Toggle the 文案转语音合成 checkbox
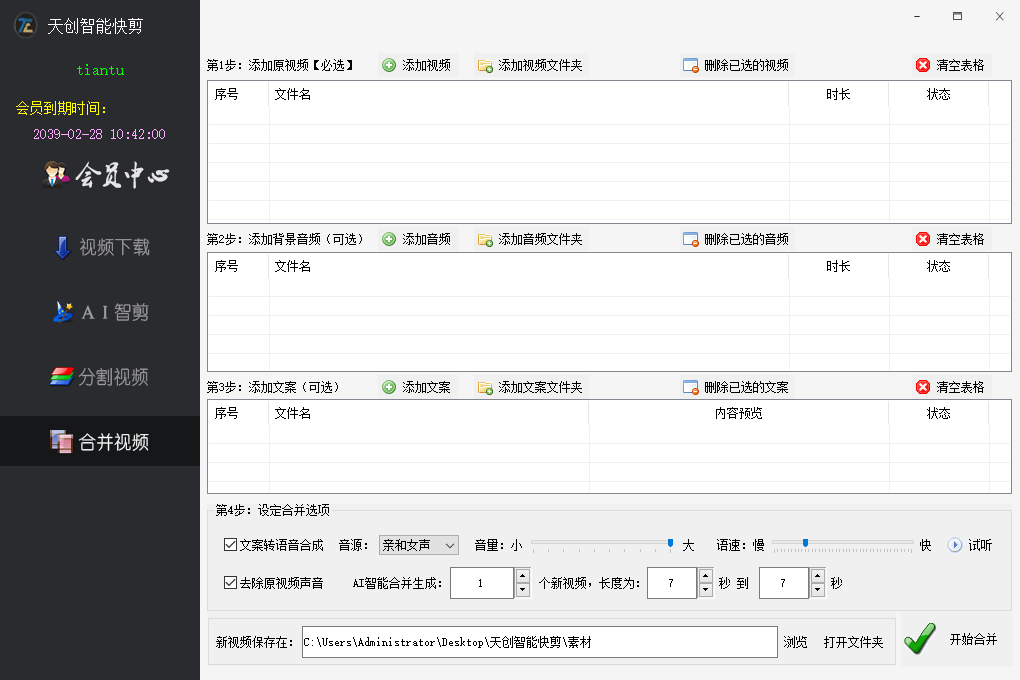This screenshot has height=680, width=1020. (x=230, y=545)
